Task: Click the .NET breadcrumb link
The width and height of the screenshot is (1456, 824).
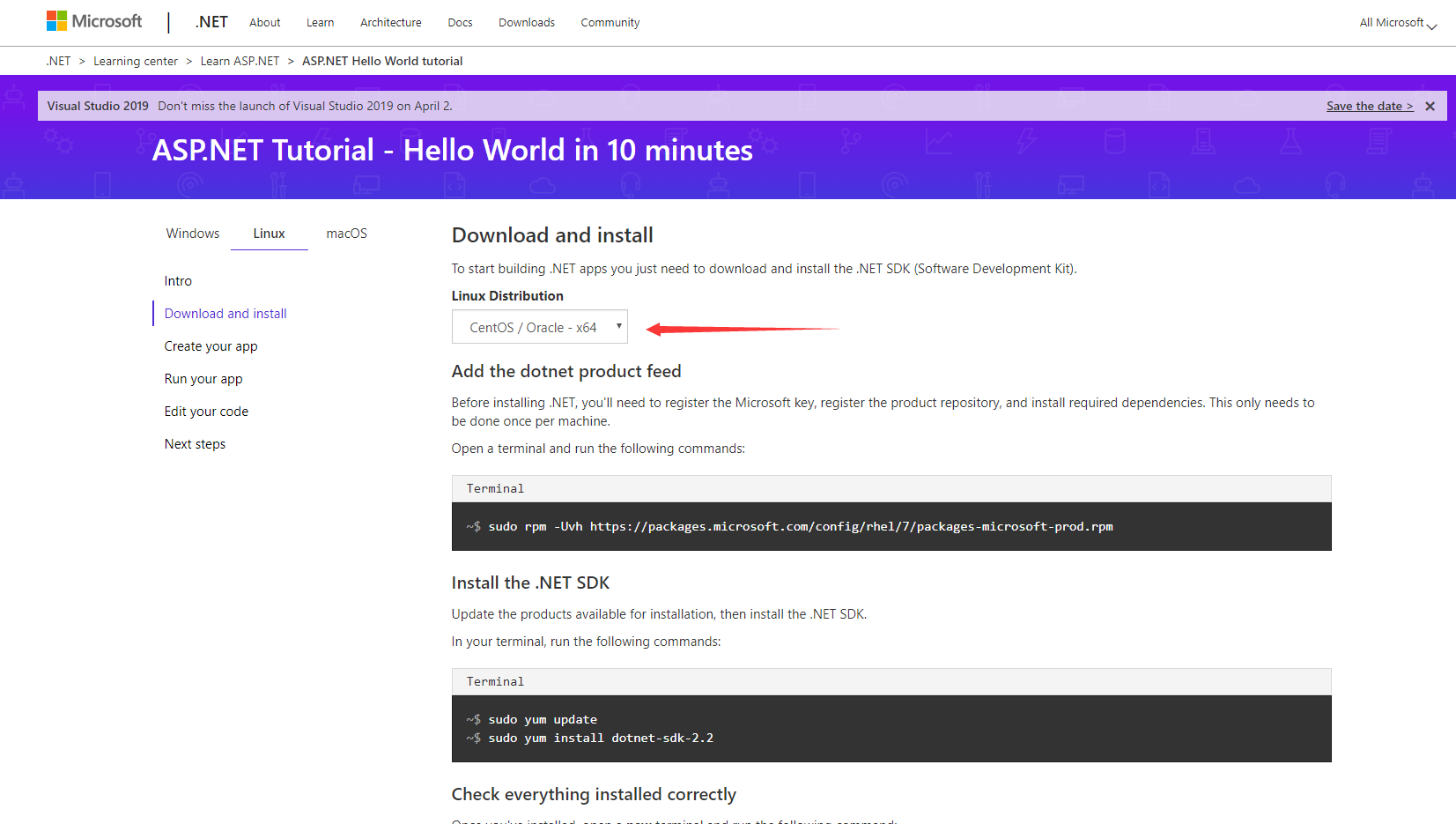Action: point(58,61)
